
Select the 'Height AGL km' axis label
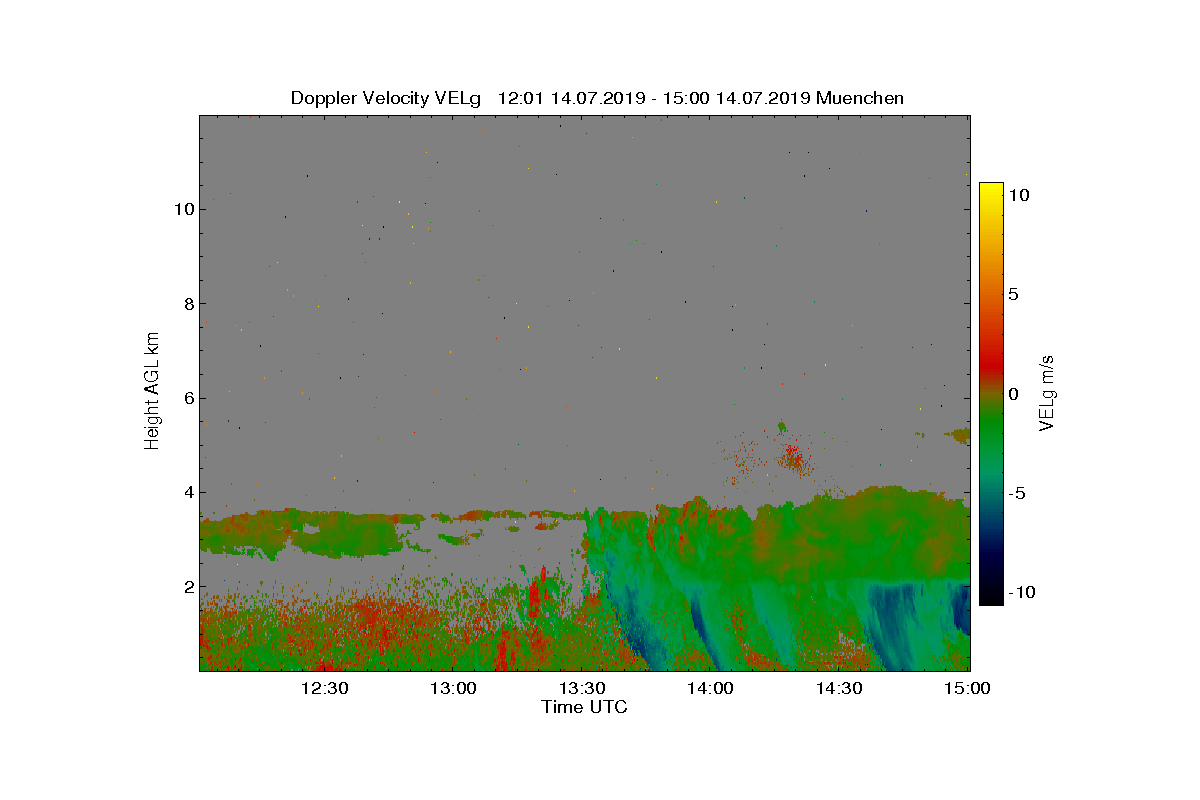(152, 390)
